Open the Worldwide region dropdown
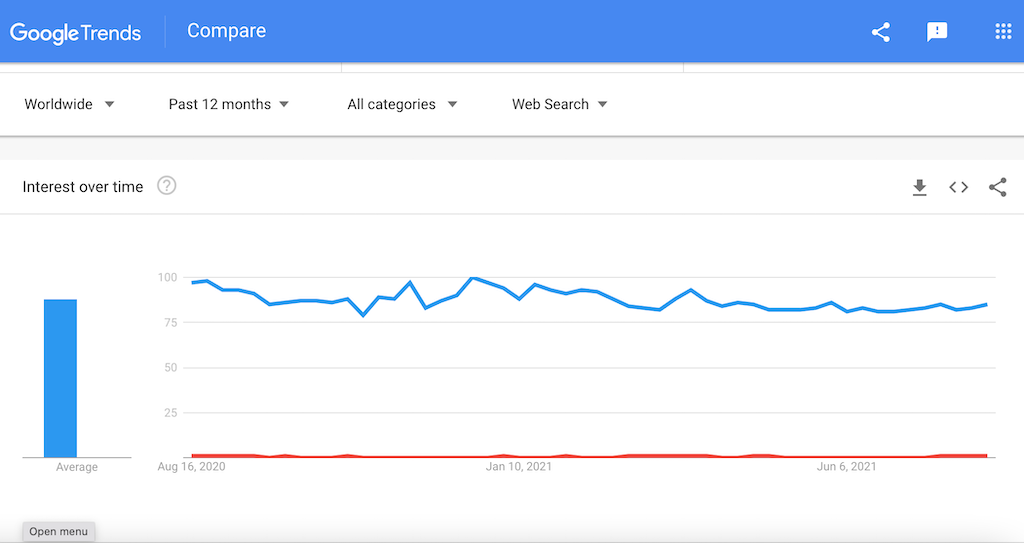Image resolution: width=1024 pixels, height=543 pixels. click(x=69, y=104)
